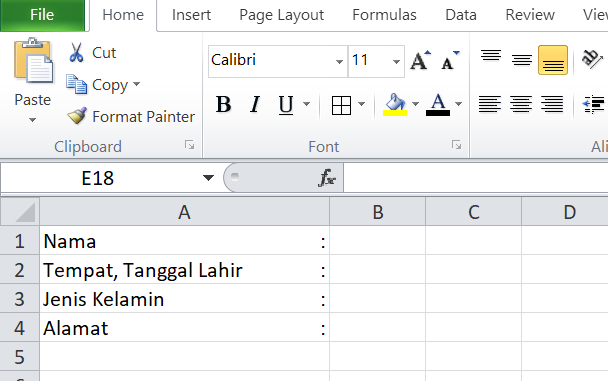Click the Cut scissors button
Screen dimensions: 608x381
point(92,53)
